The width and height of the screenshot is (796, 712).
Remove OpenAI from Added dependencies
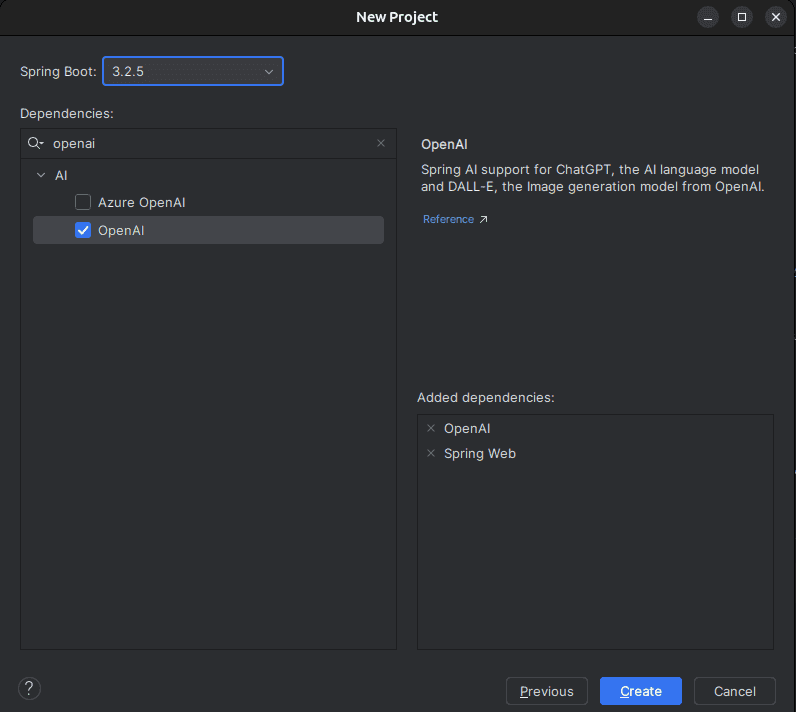431,428
